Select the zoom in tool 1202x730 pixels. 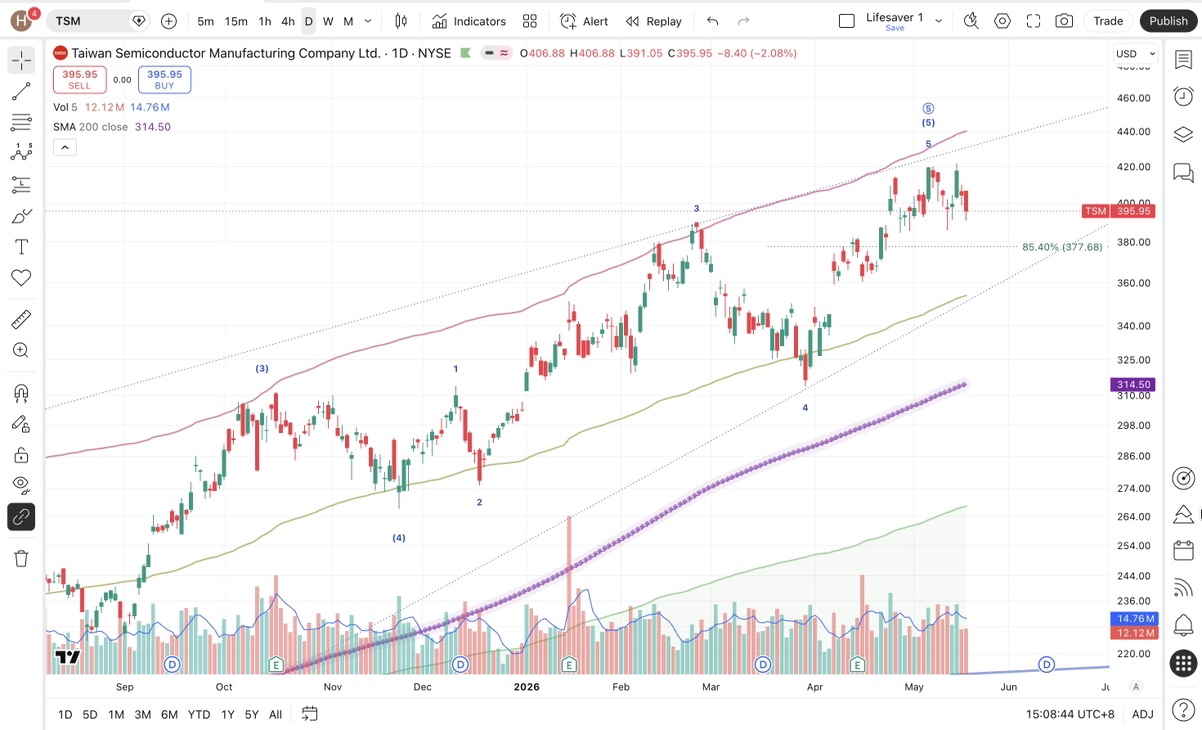coord(21,350)
